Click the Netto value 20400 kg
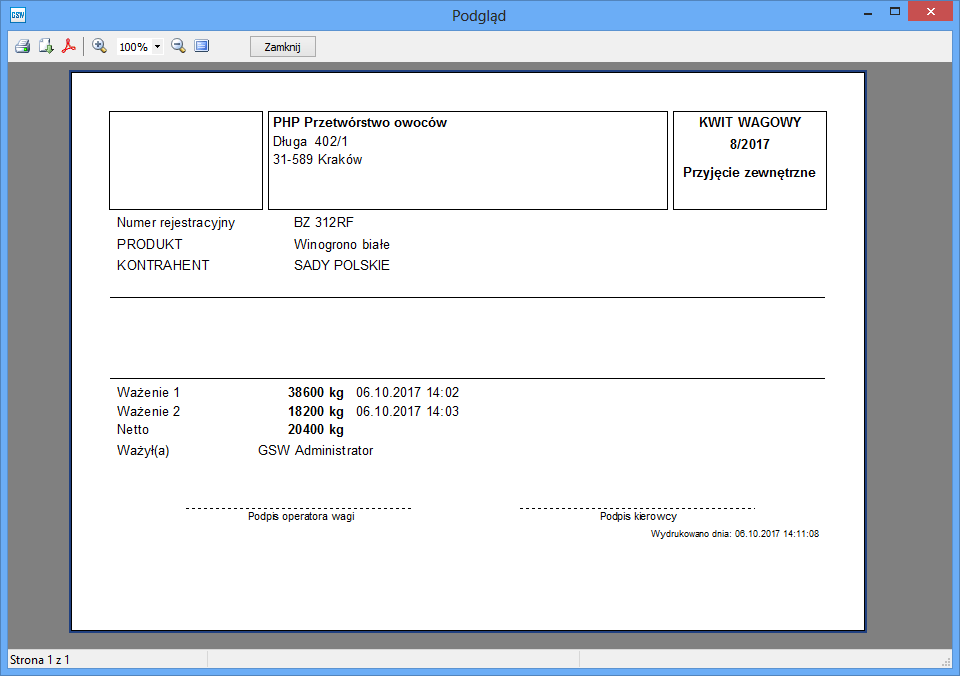The image size is (960, 676). point(315,429)
